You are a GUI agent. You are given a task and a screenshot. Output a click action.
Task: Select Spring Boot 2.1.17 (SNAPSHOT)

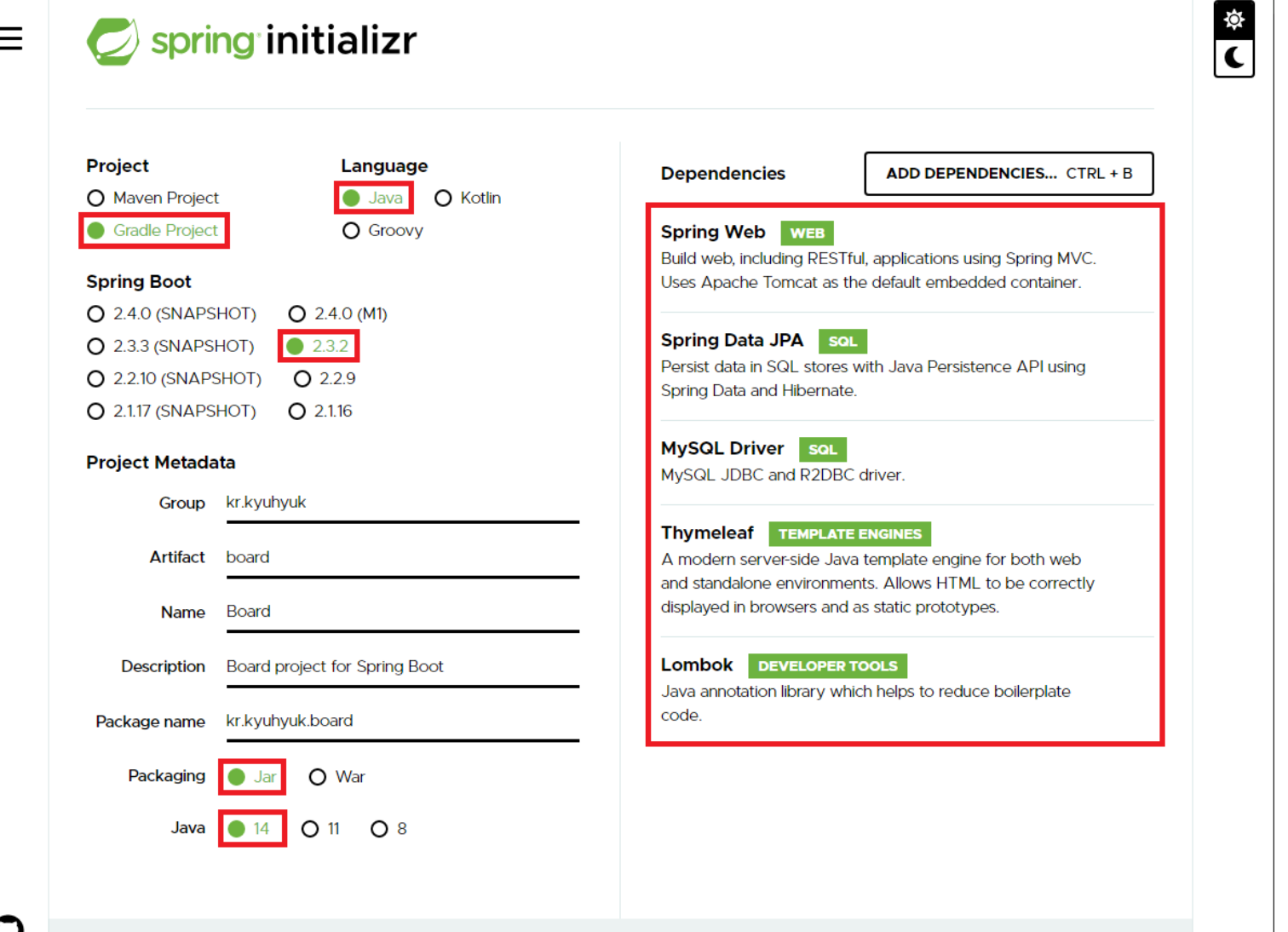pyautogui.click(x=171, y=411)
